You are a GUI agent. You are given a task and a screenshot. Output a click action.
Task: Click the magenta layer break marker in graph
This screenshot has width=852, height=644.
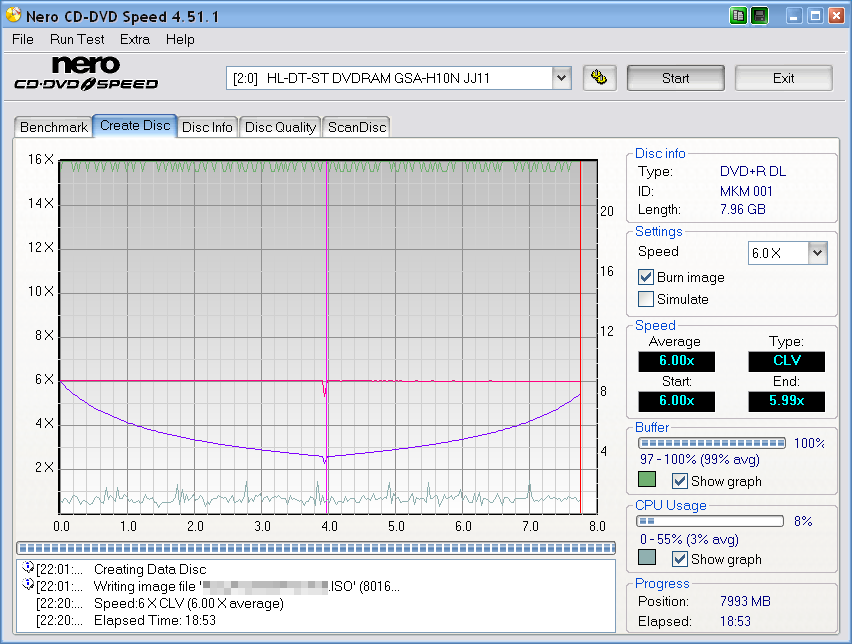click(327, 337)
